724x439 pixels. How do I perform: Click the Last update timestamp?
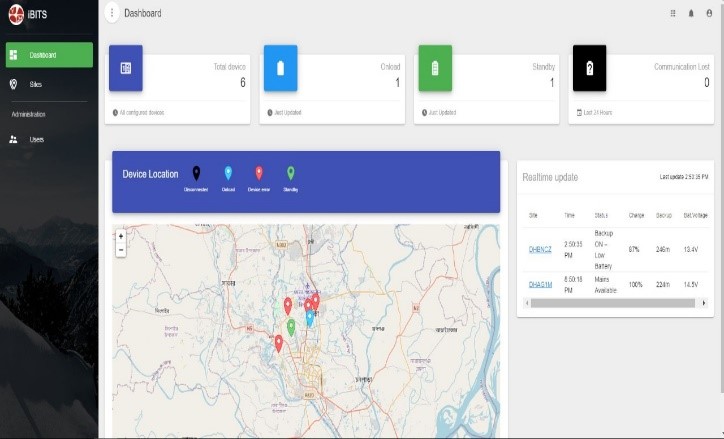(x=684, y=177)
